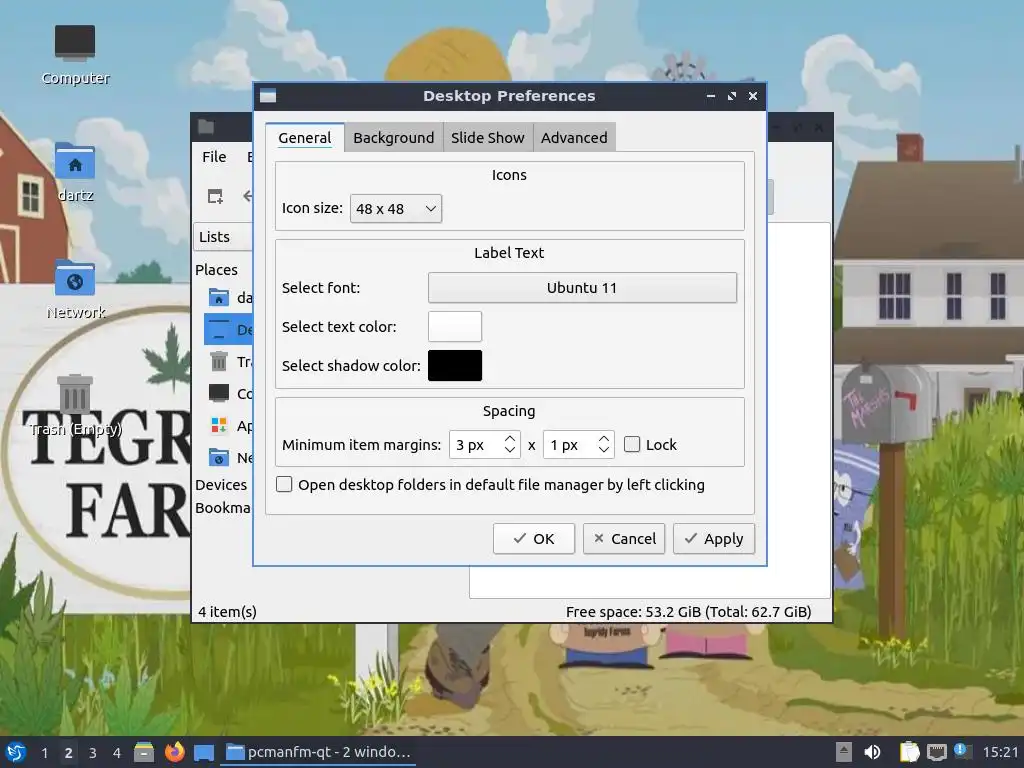Click the Desktop Preferences window title icon
The image size is (1024, 768).
pyautogui.click(x=268, y=96)
